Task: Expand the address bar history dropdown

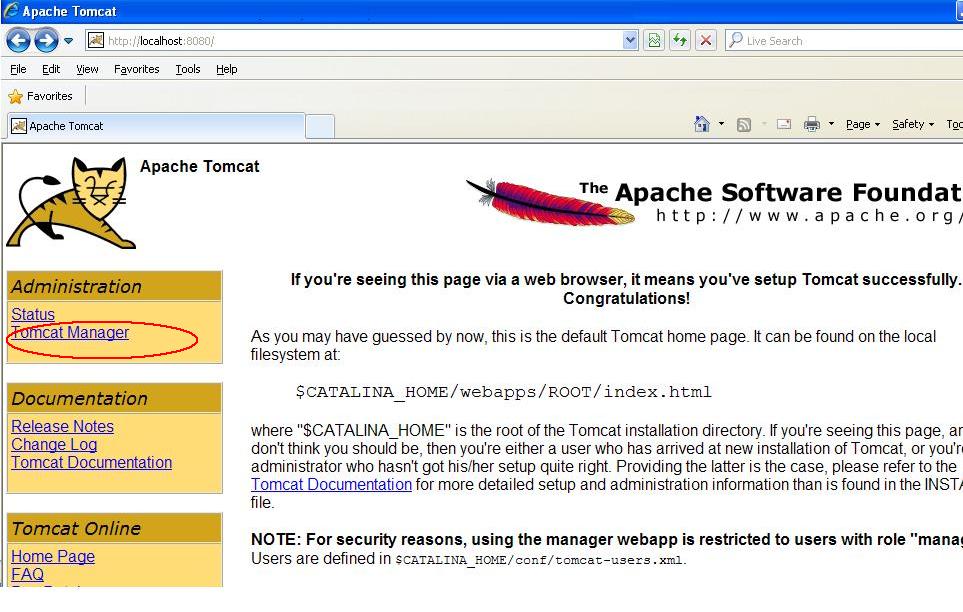Action: tap(630, 41)
